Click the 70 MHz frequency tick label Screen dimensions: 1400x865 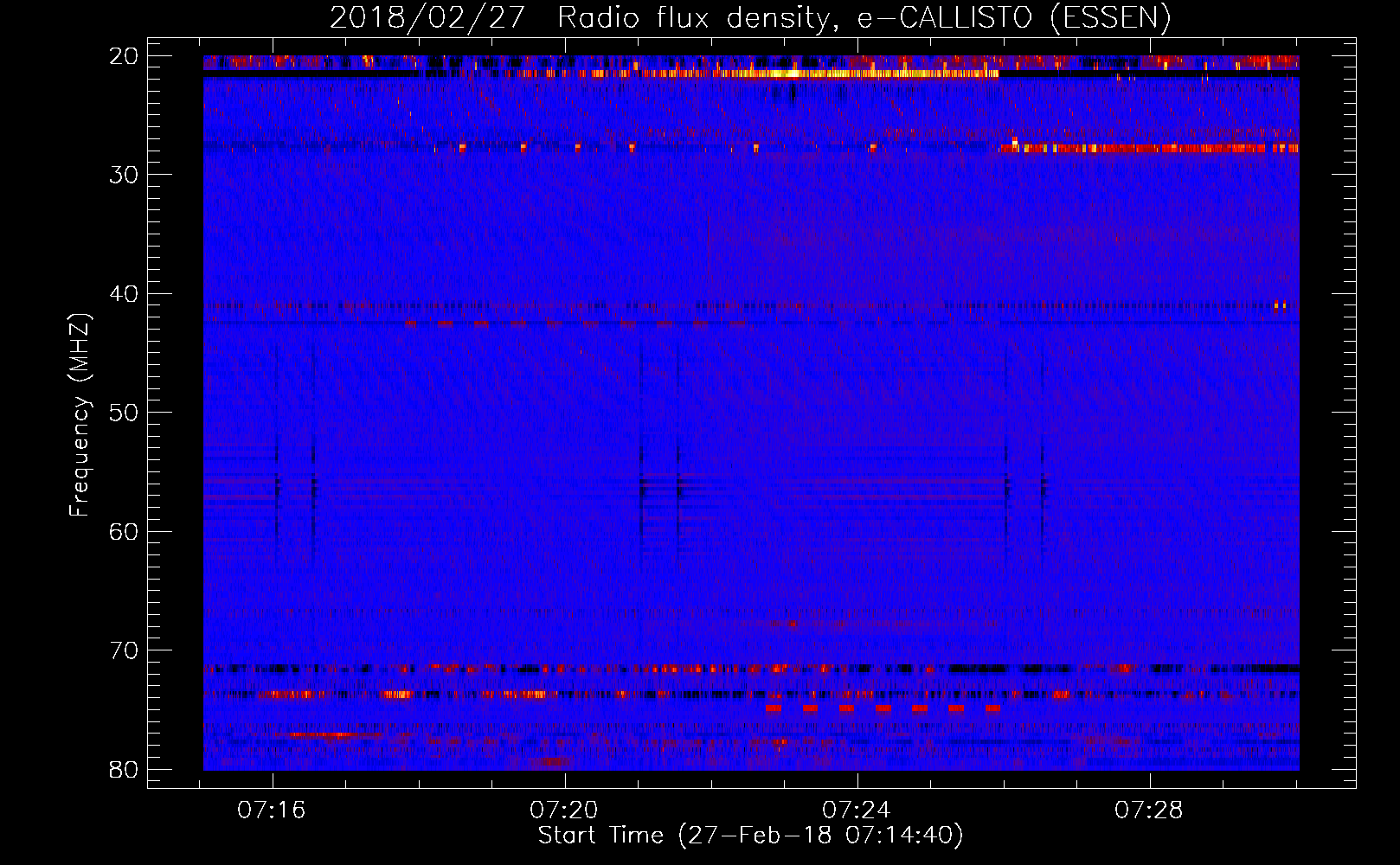click(124, 650)
